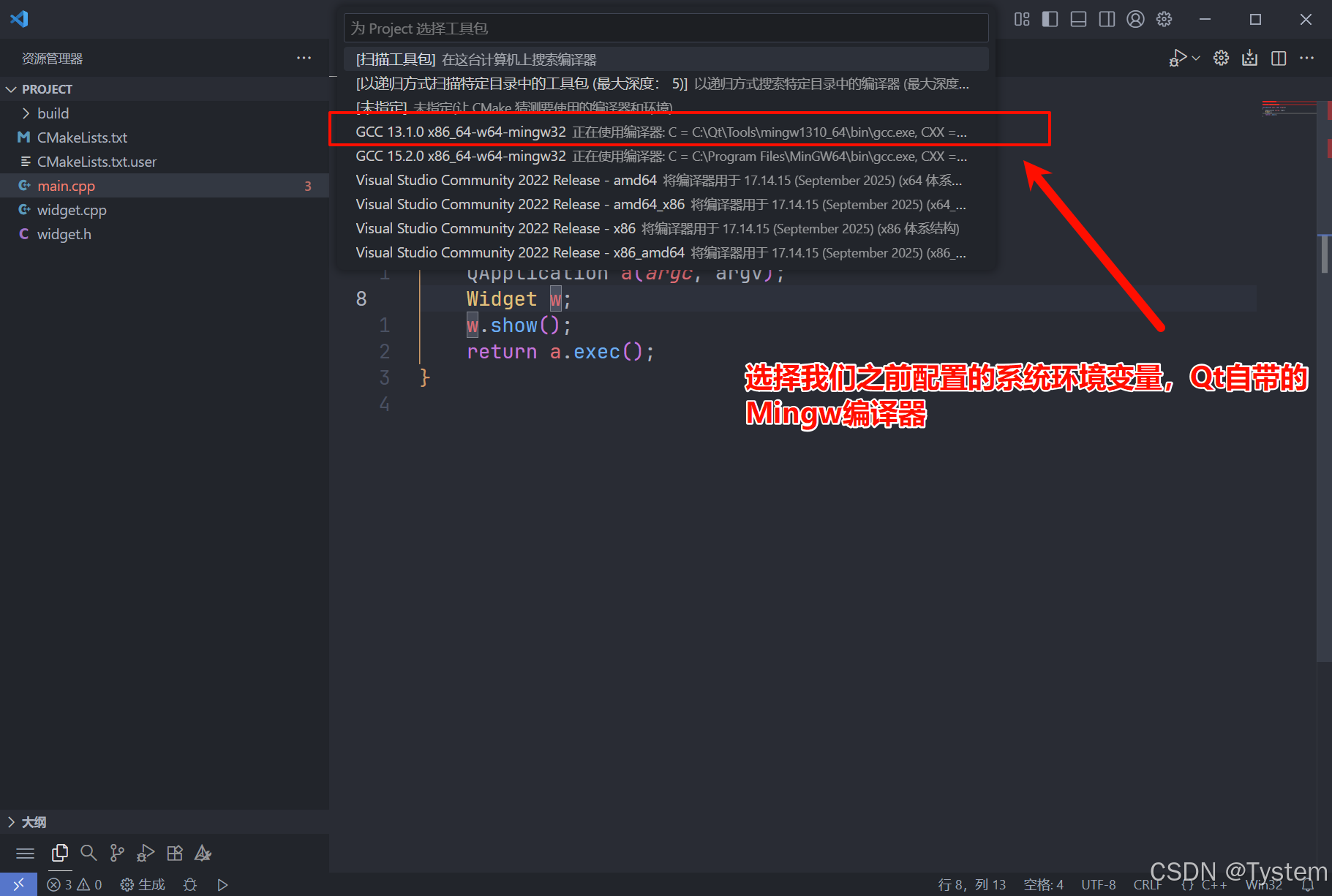The width and height of the screenshot is (1332, 896).
Task: Open the Customize Layout icon
Action: (1022, 19)
